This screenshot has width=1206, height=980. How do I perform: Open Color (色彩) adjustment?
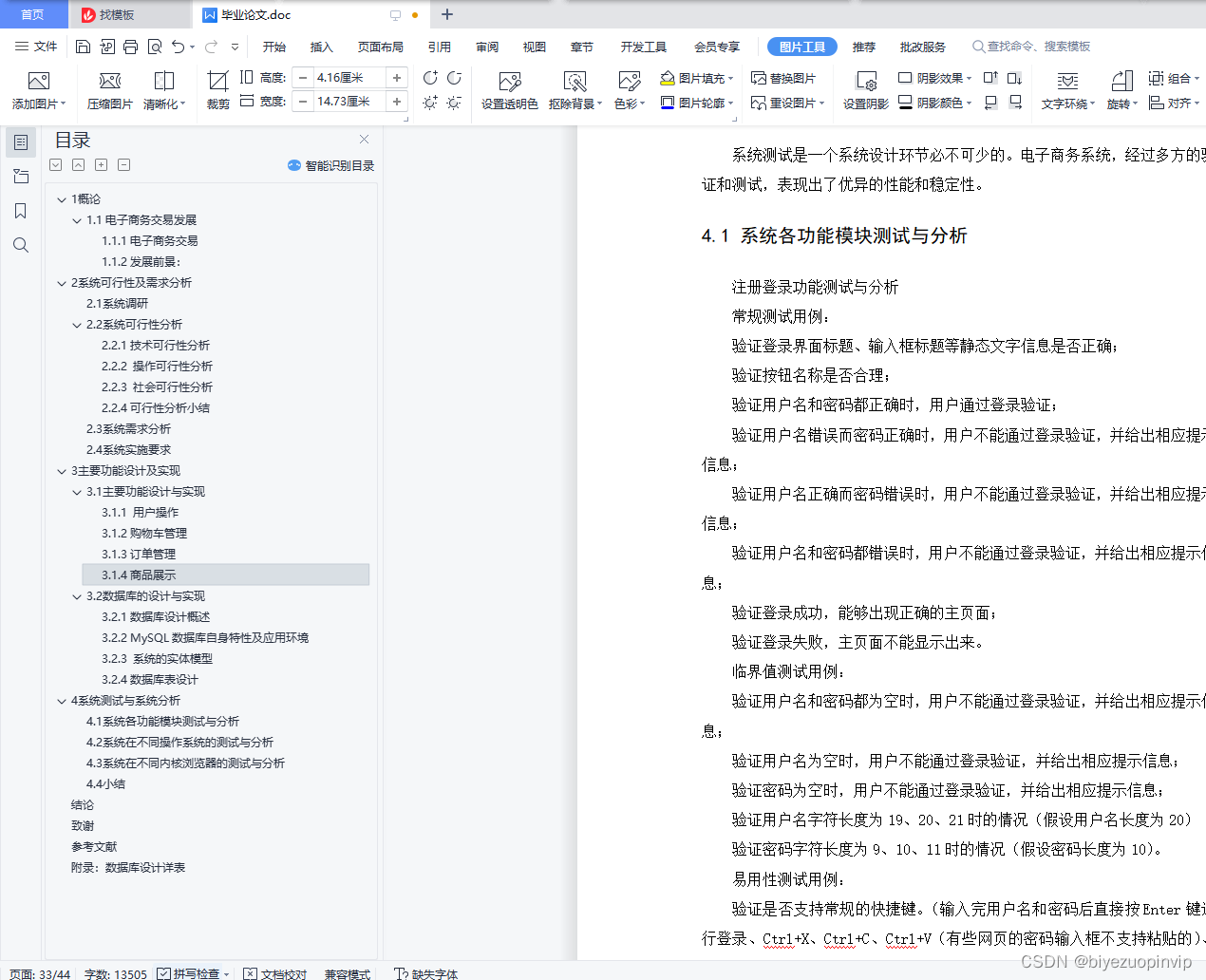click(x=629, y=90)
